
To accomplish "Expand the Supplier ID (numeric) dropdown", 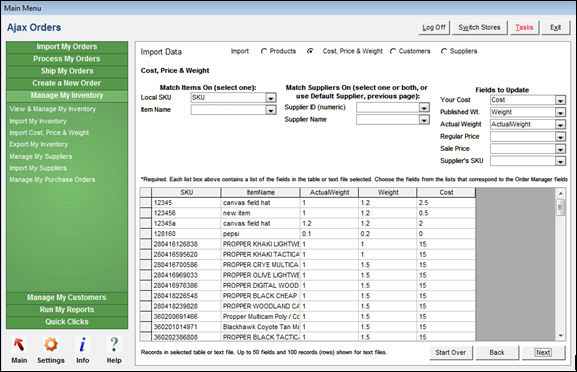I will tap(424, 107).
